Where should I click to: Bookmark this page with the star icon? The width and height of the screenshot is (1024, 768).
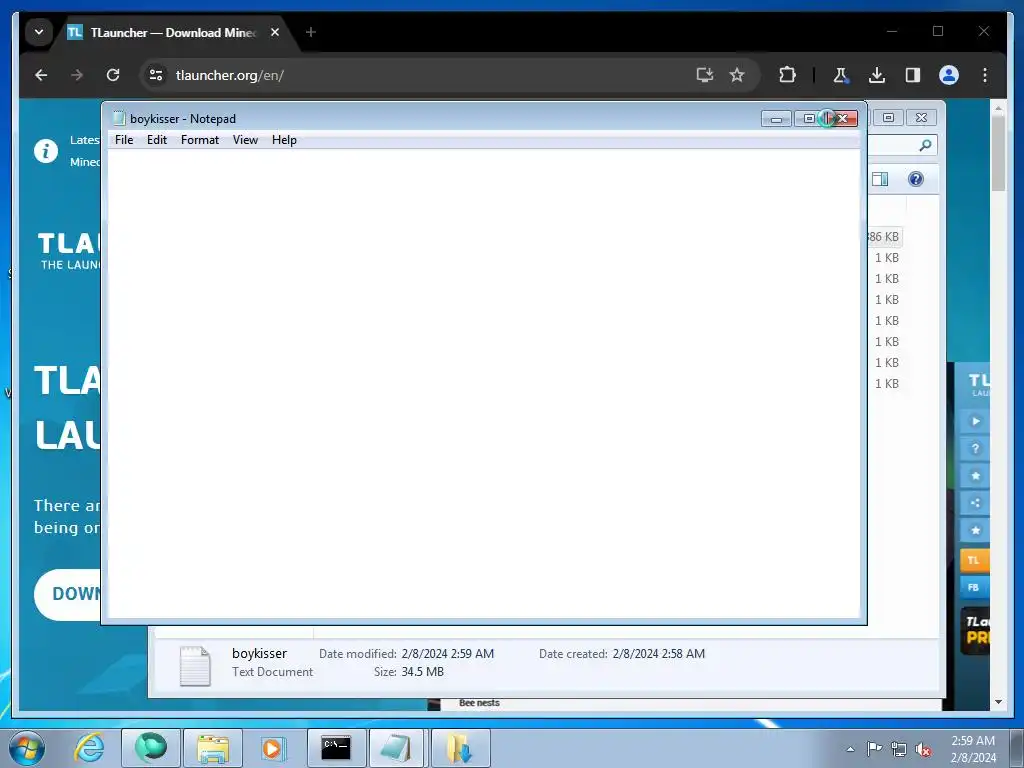coord(737,75)
